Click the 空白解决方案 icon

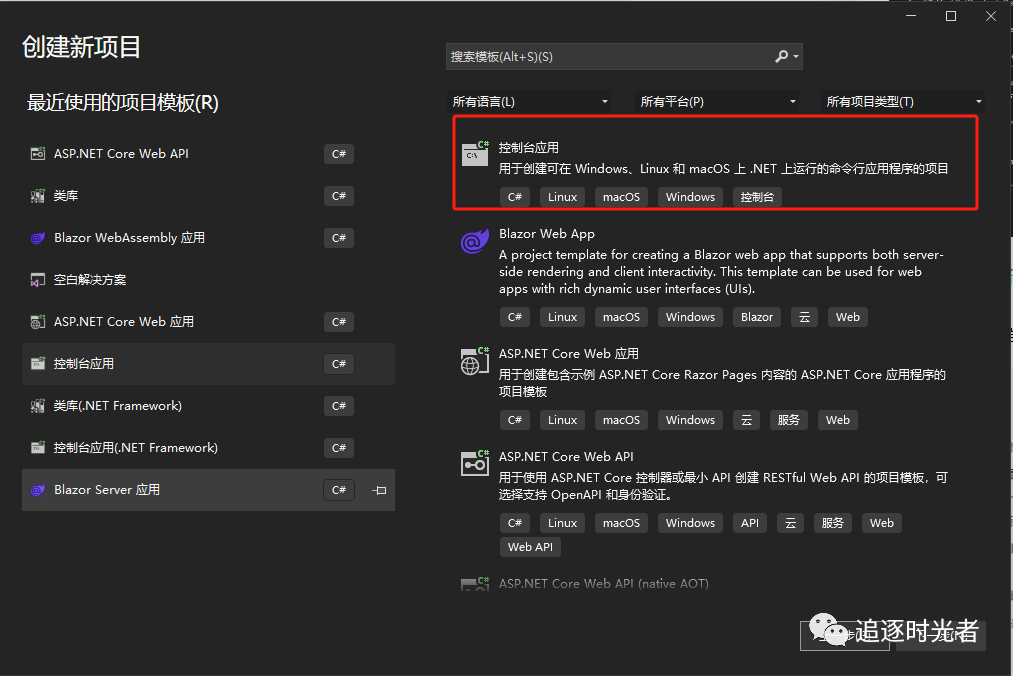[38, 280]
